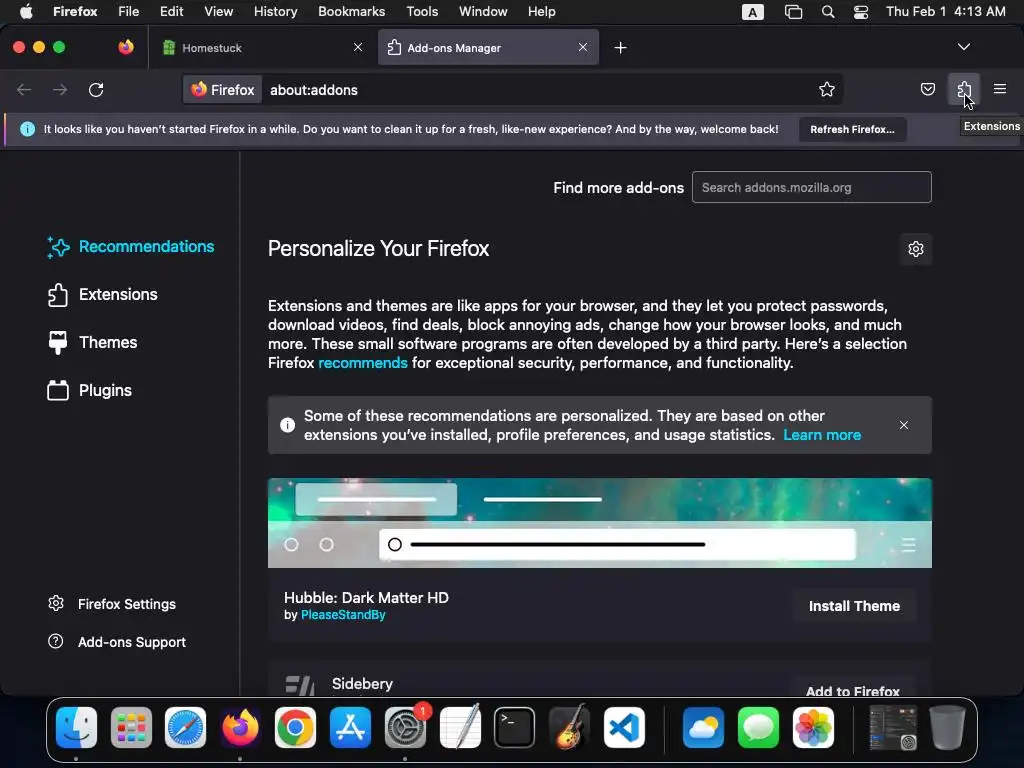Switch to the Homestuck tab
This screenshot has height=768, width=1024.
(263, 48)
